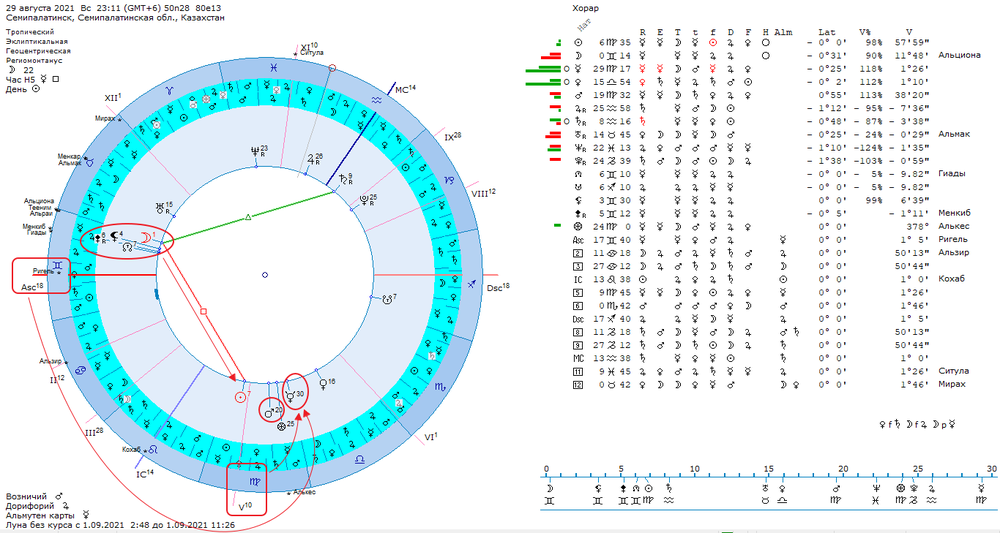Click the Taurus sign on the outer zodiac ring
The width and height of the screenshot is (1000, 533).
click(90, 163)
